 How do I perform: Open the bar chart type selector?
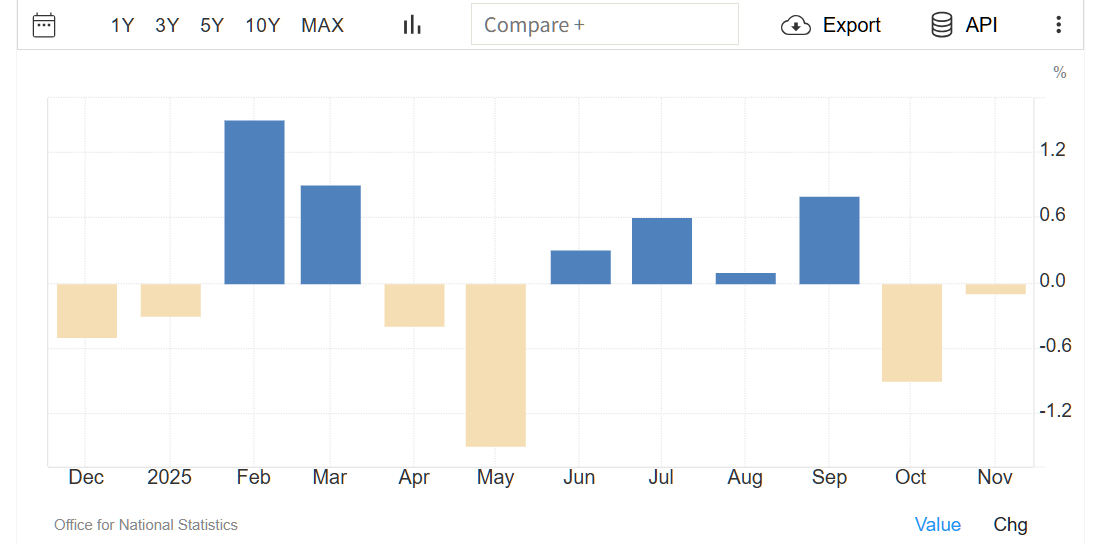[x=412, y=25]
